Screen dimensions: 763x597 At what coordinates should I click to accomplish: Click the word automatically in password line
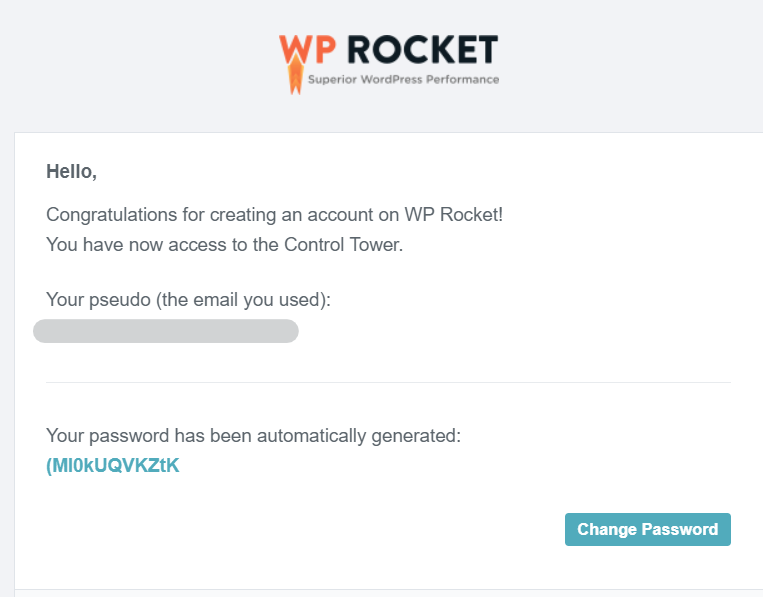point(311,436)
